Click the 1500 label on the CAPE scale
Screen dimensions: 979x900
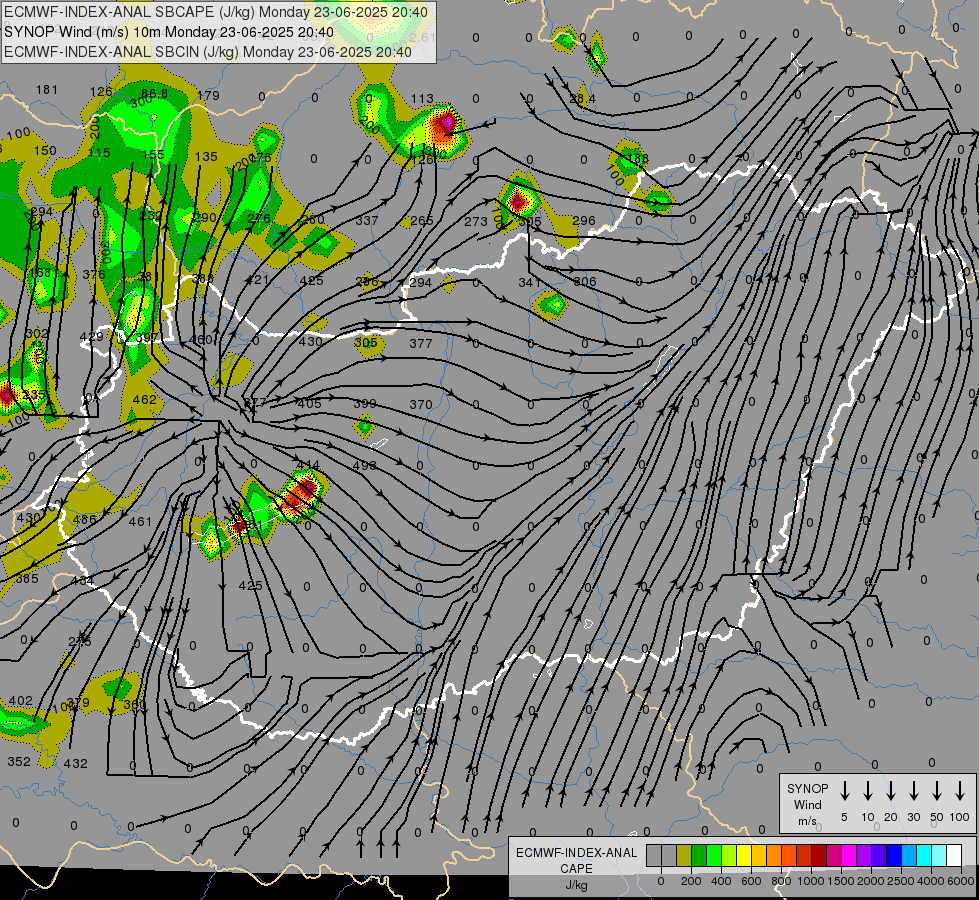pos(840,881)
